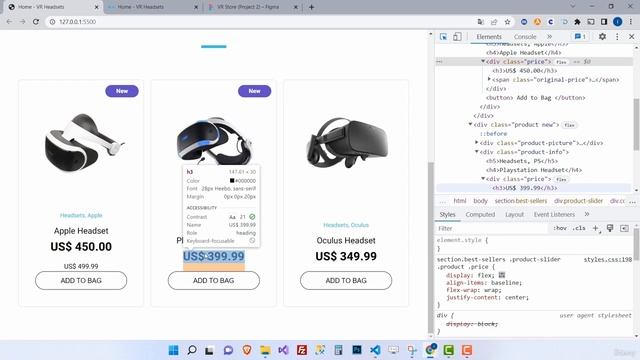The height and width of the screenshot is (360, 640).
Task: Toggle the Chrome side panel icon
Action: point(604,22)
